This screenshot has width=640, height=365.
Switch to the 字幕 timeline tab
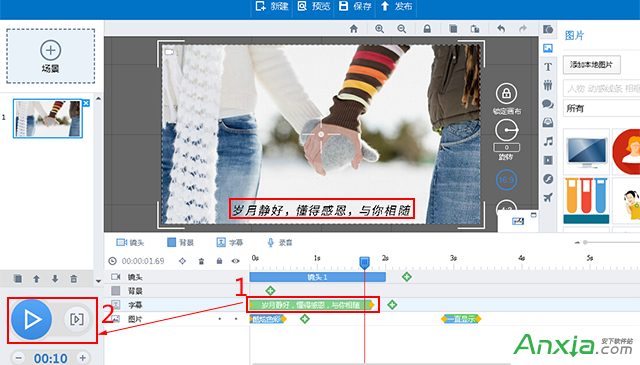point(229,243)
